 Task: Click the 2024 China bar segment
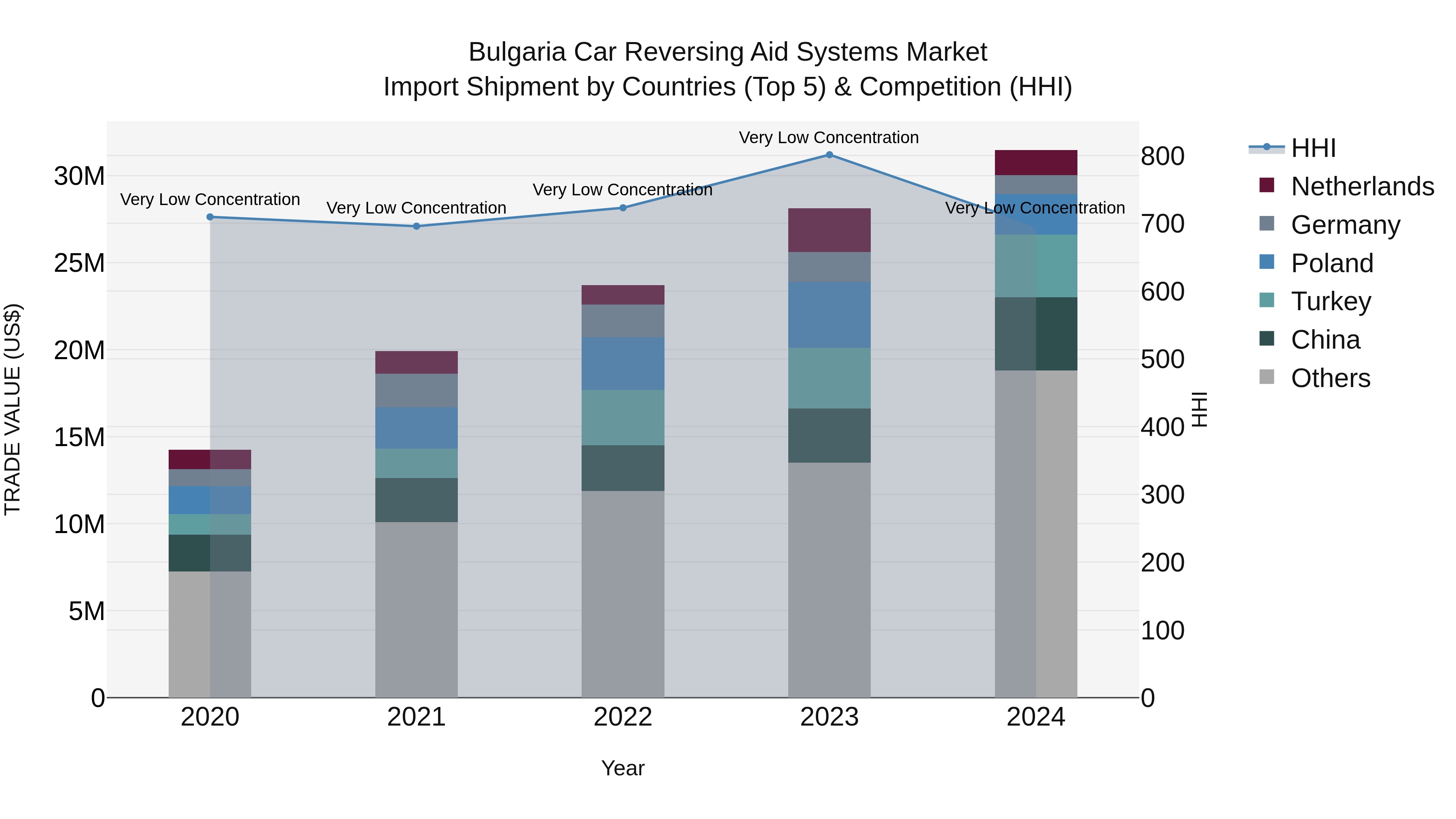coord(1036,334)
